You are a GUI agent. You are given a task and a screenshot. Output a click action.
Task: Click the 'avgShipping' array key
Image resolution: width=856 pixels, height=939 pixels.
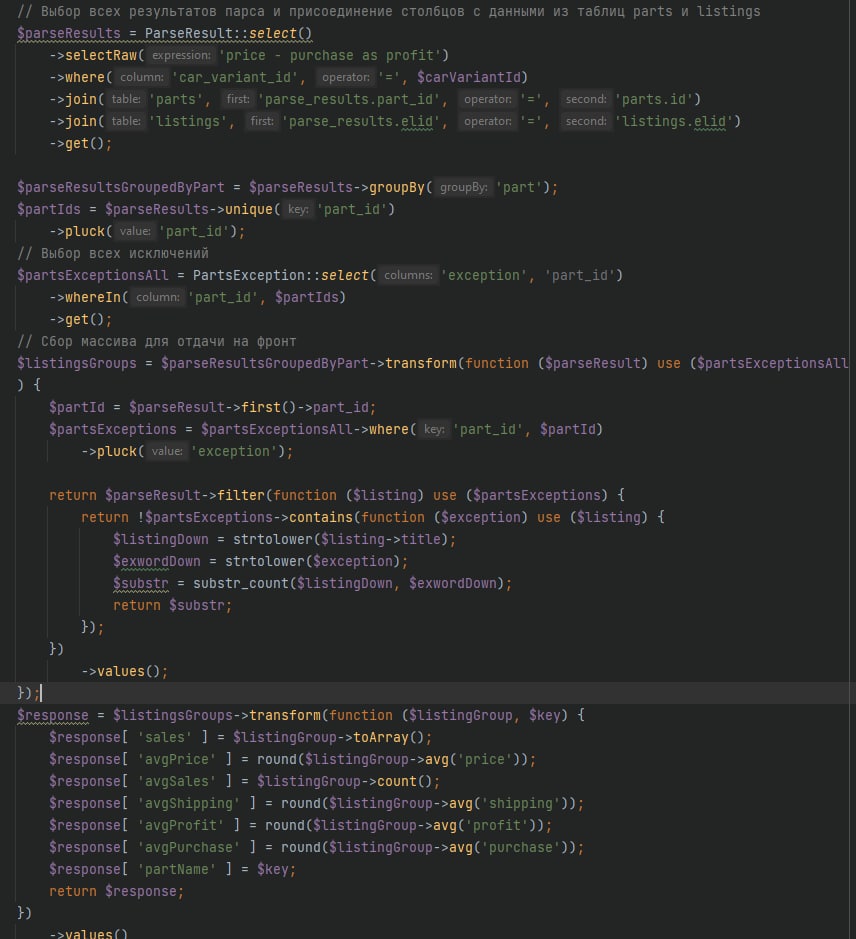[189, 804]
